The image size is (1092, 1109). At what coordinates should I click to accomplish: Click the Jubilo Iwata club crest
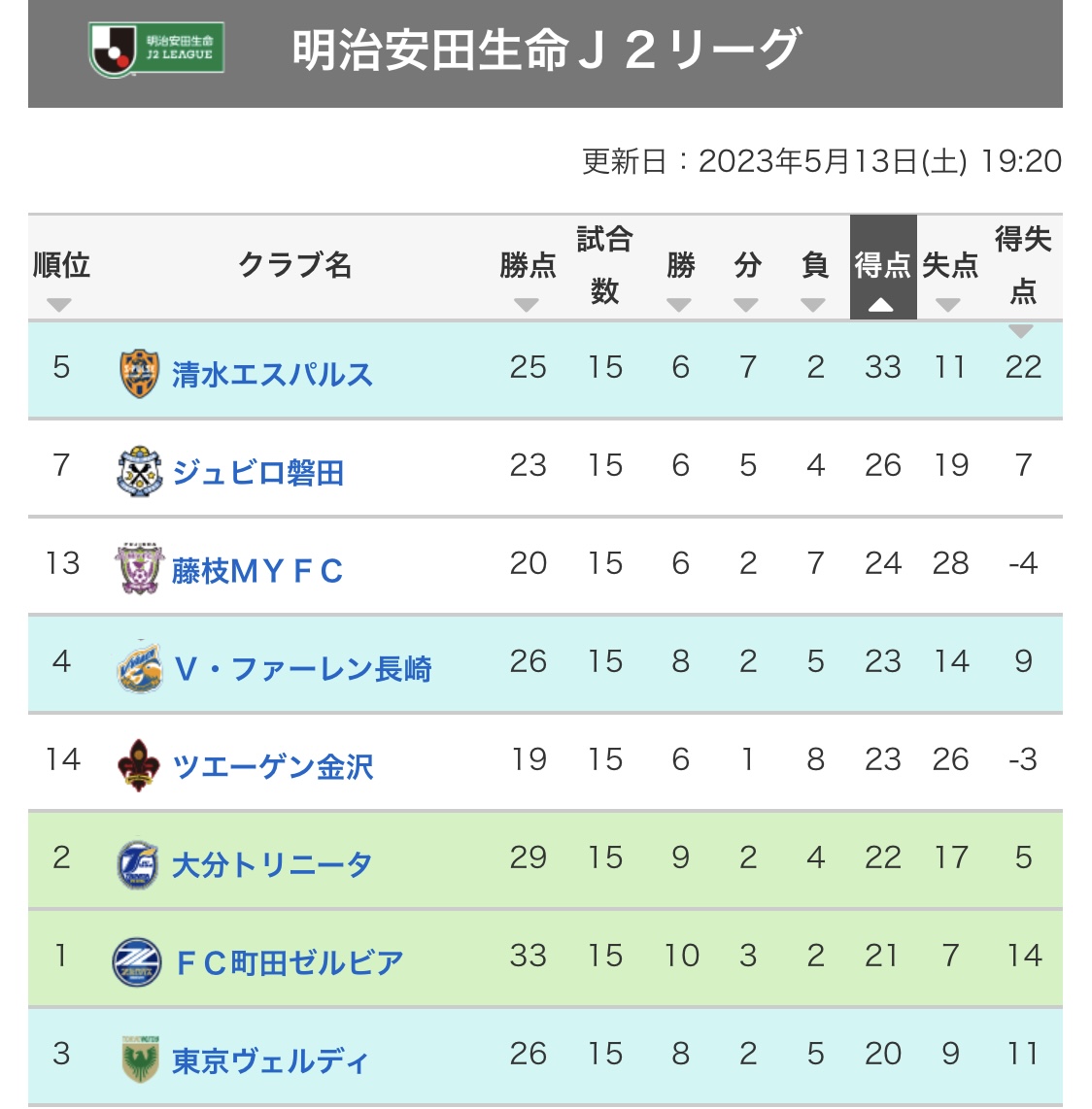point(139,472)
